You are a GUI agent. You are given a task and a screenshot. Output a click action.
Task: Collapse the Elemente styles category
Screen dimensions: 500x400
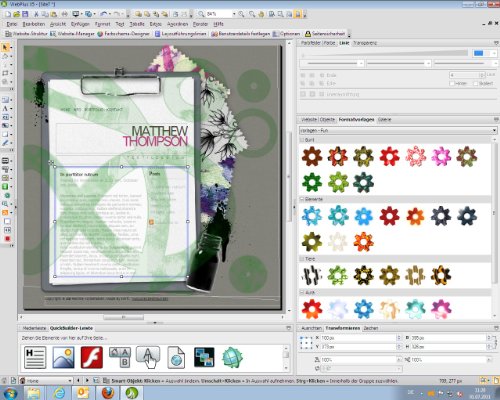tap(302, 199)
